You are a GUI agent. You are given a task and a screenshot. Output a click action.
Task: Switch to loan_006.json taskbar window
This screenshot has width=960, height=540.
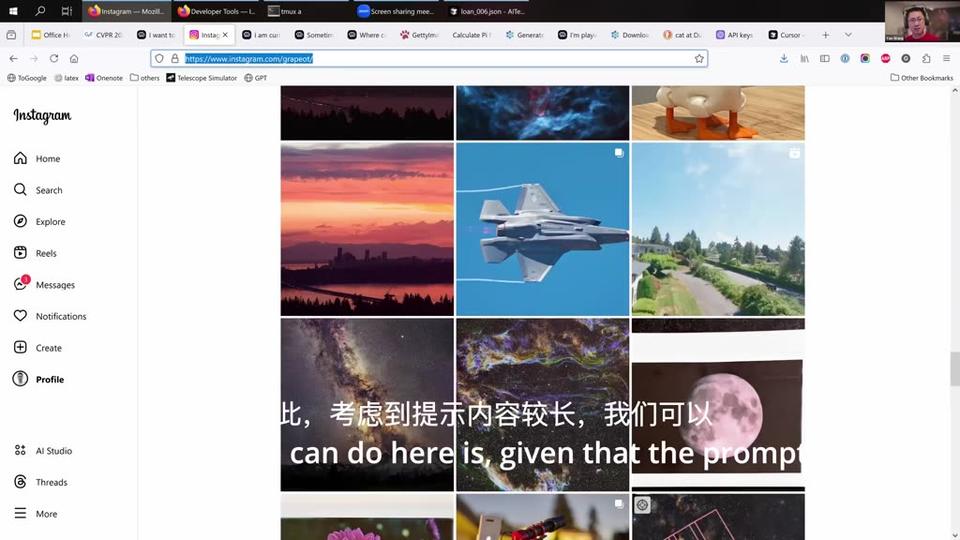tap(487, 11)
